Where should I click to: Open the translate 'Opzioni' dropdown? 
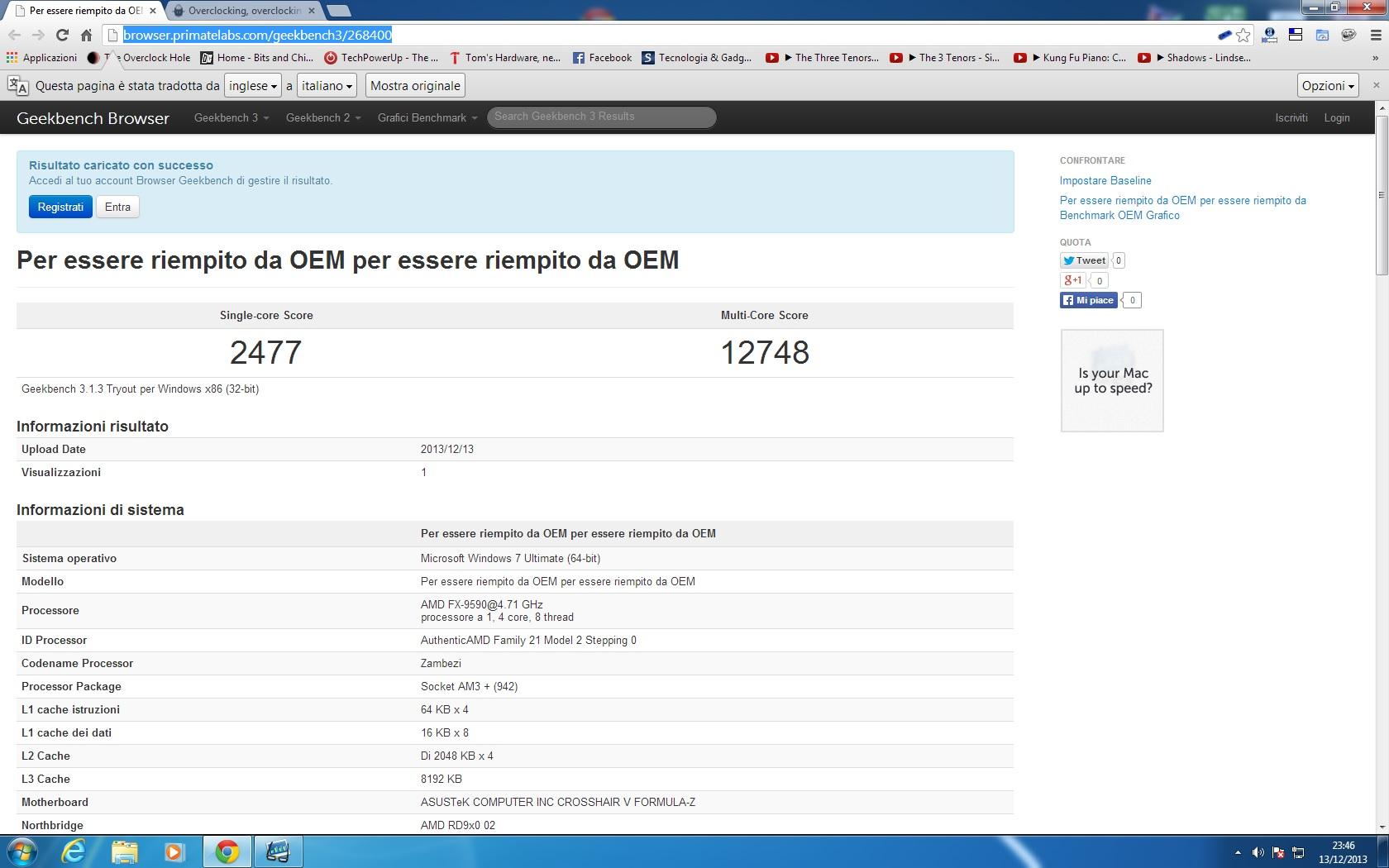tap(1329, 85)
